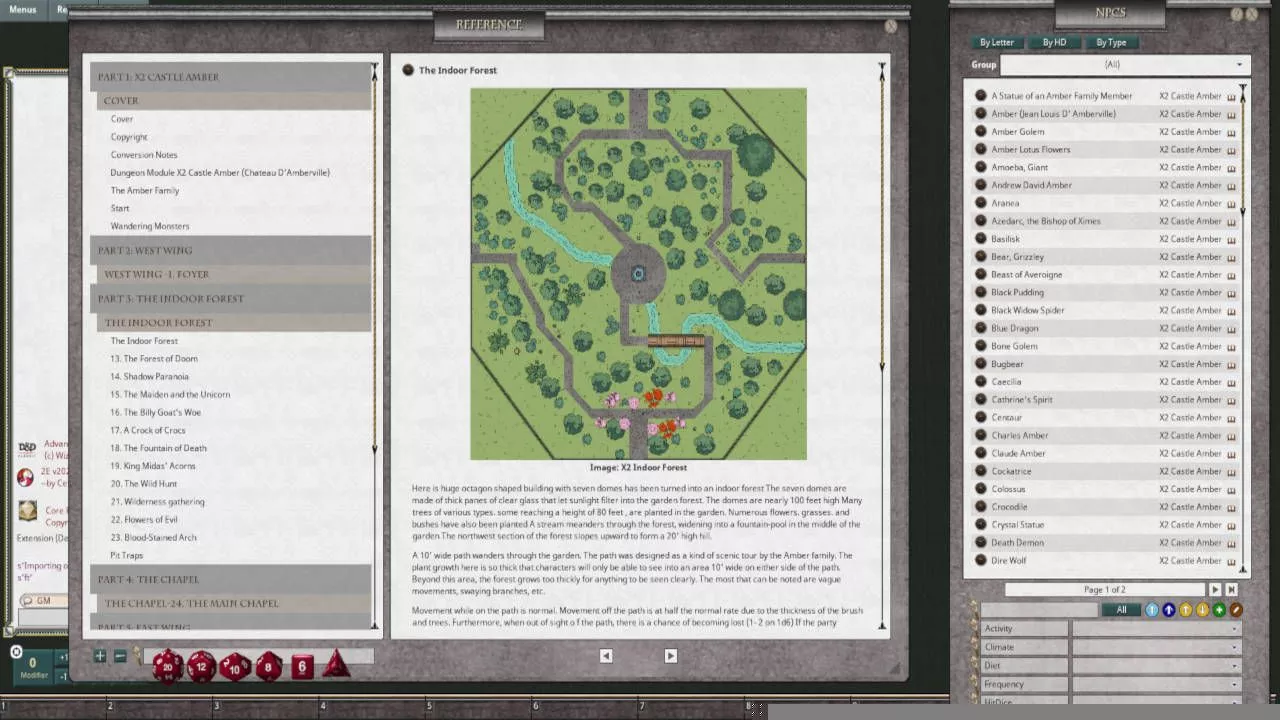Open the Climate filter dropdown
Screen dimensions: 1280x720
tap(1157, 647)
